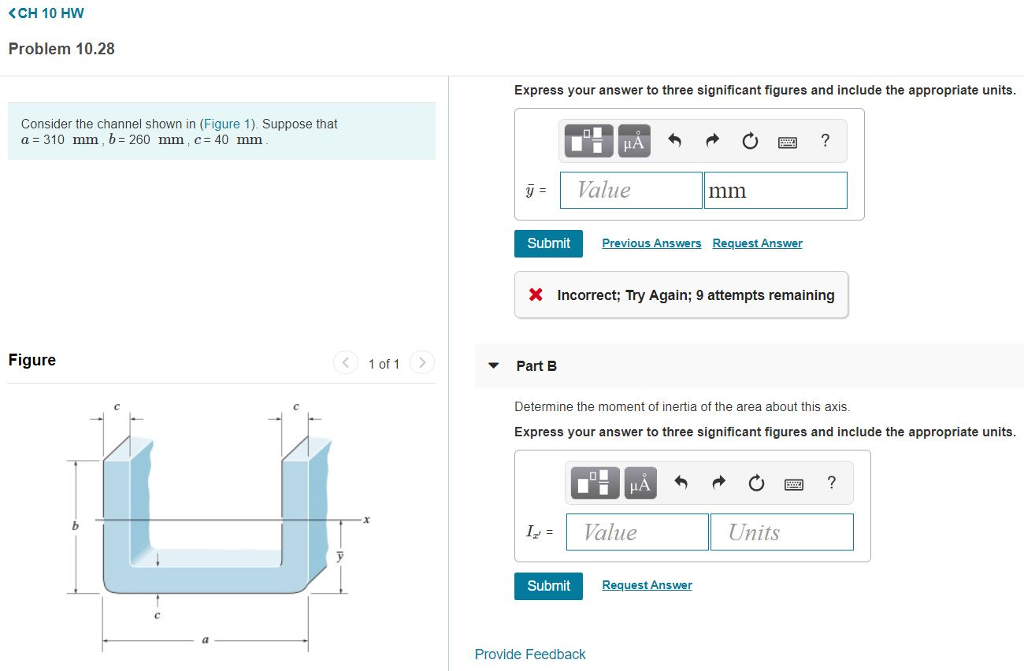Go back with the left figure chevron
This screenshot has height=671, width=1024.
click(x=347, y=363)
